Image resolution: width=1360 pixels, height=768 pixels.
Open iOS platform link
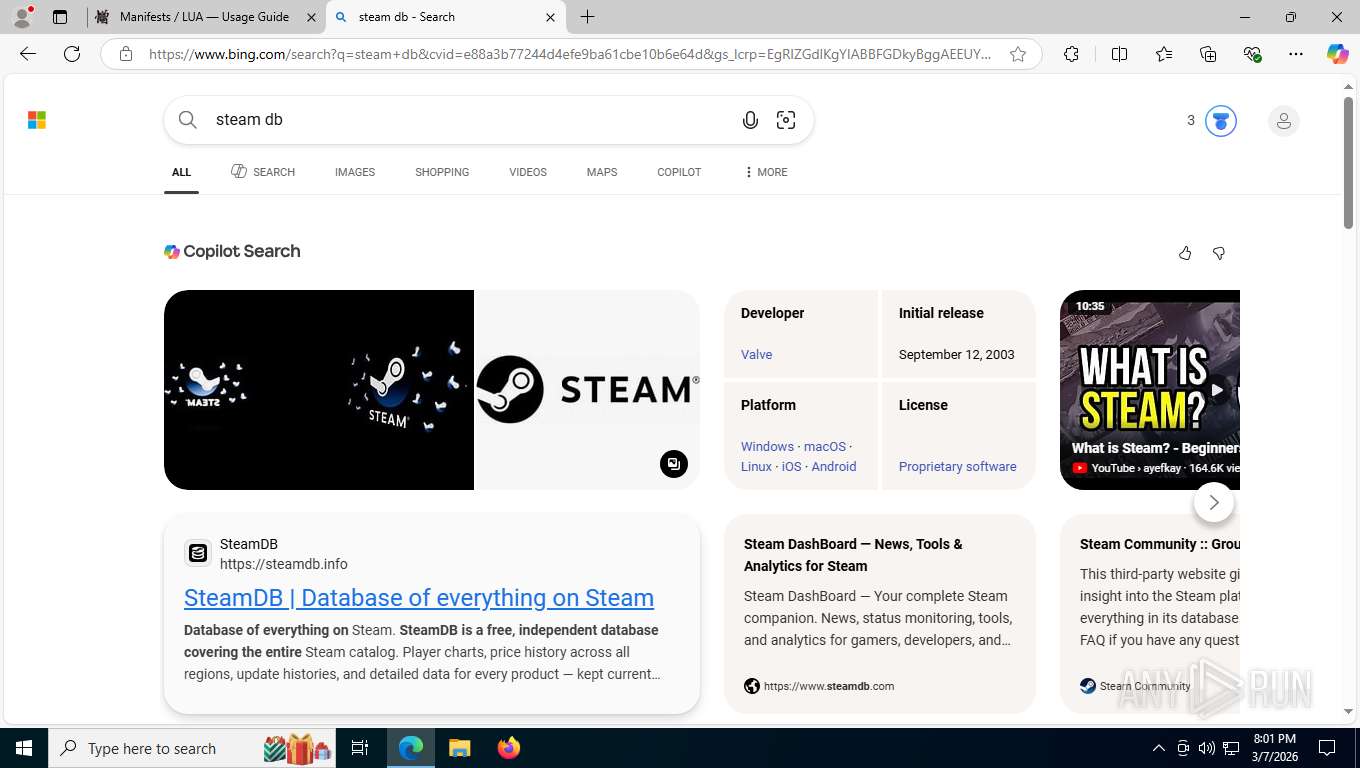[x=791, y=467]
